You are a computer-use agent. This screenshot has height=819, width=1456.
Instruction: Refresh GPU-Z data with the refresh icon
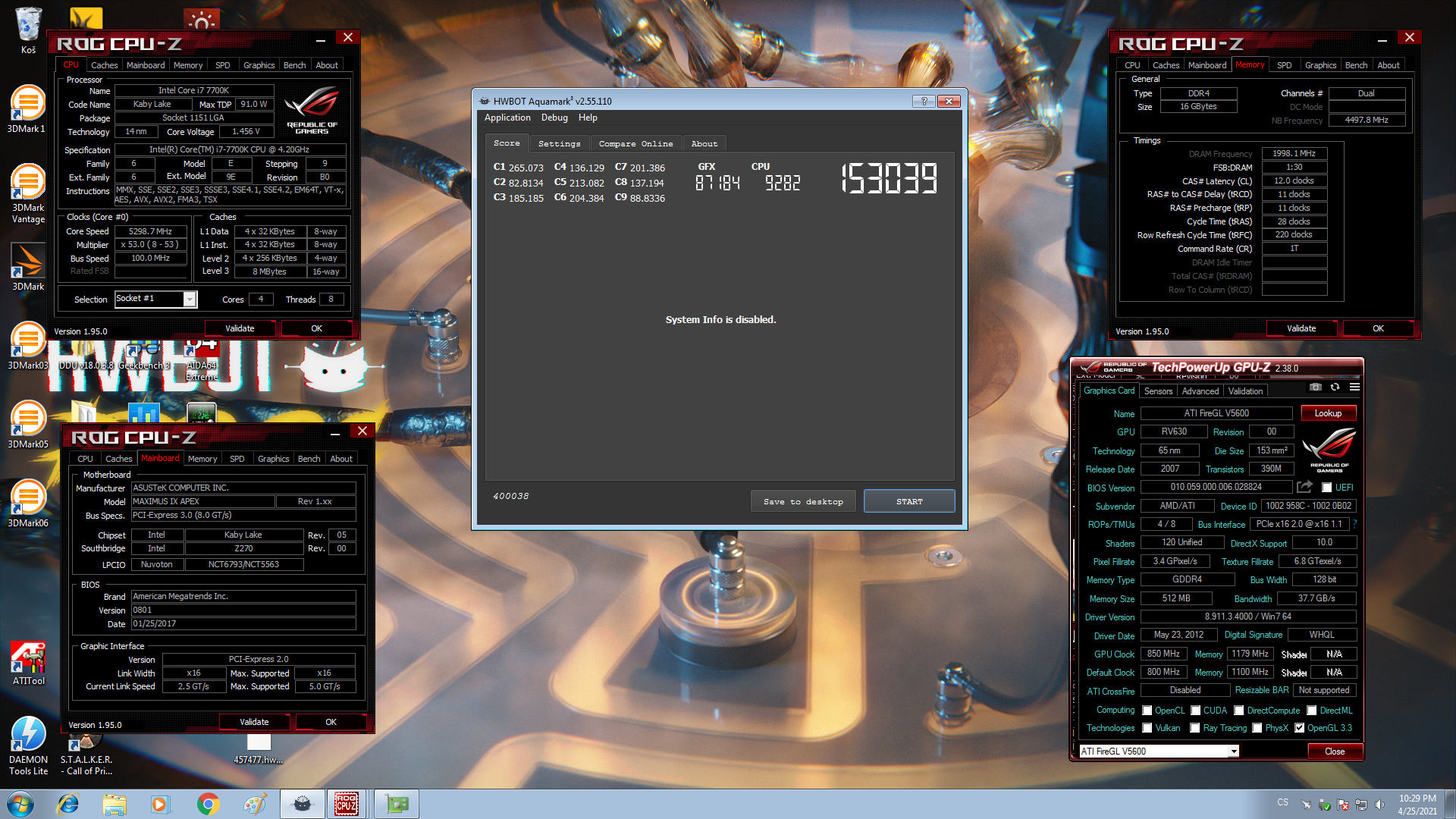tap(1335, 388)
